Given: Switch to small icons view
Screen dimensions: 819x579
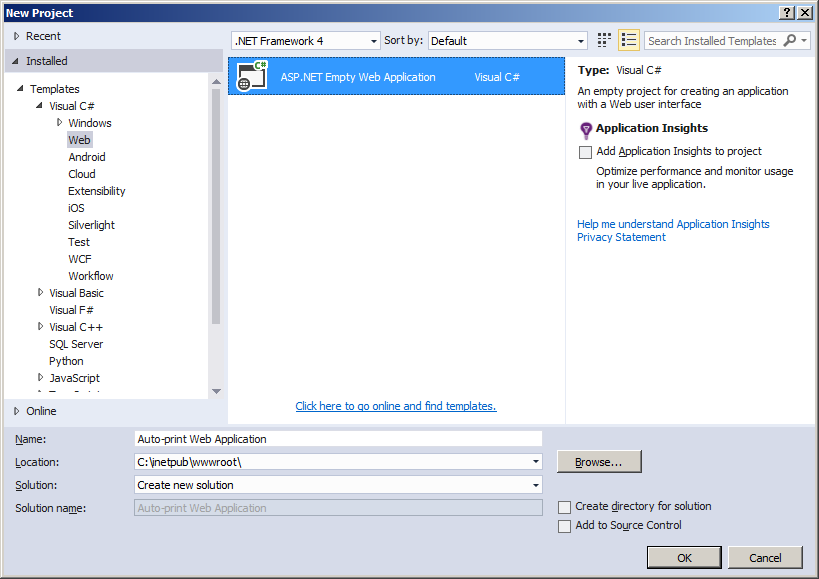Looking at the screenshot, I should [x=604, y=40].
